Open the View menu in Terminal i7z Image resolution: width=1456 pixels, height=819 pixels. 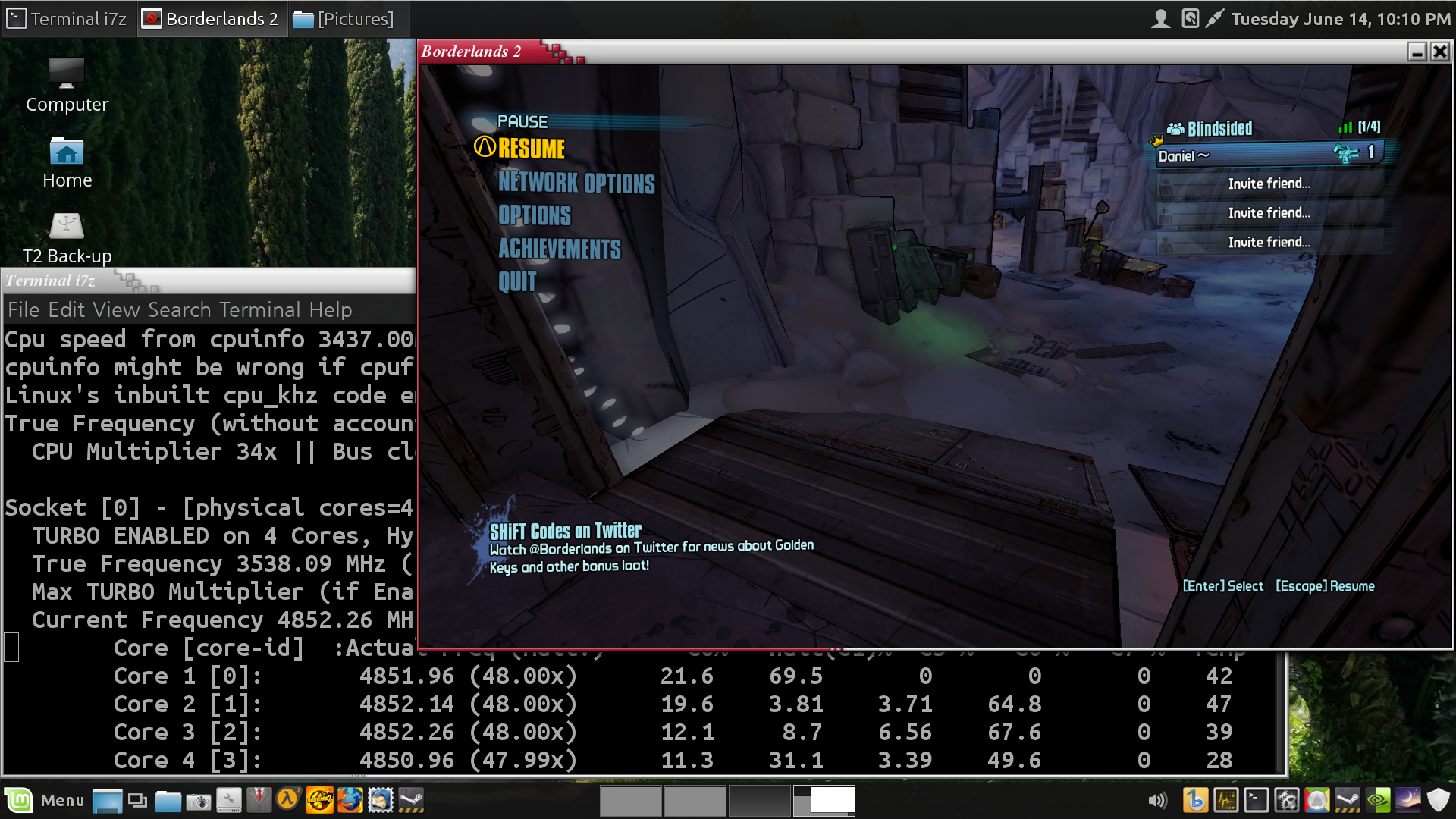(116, 310)
